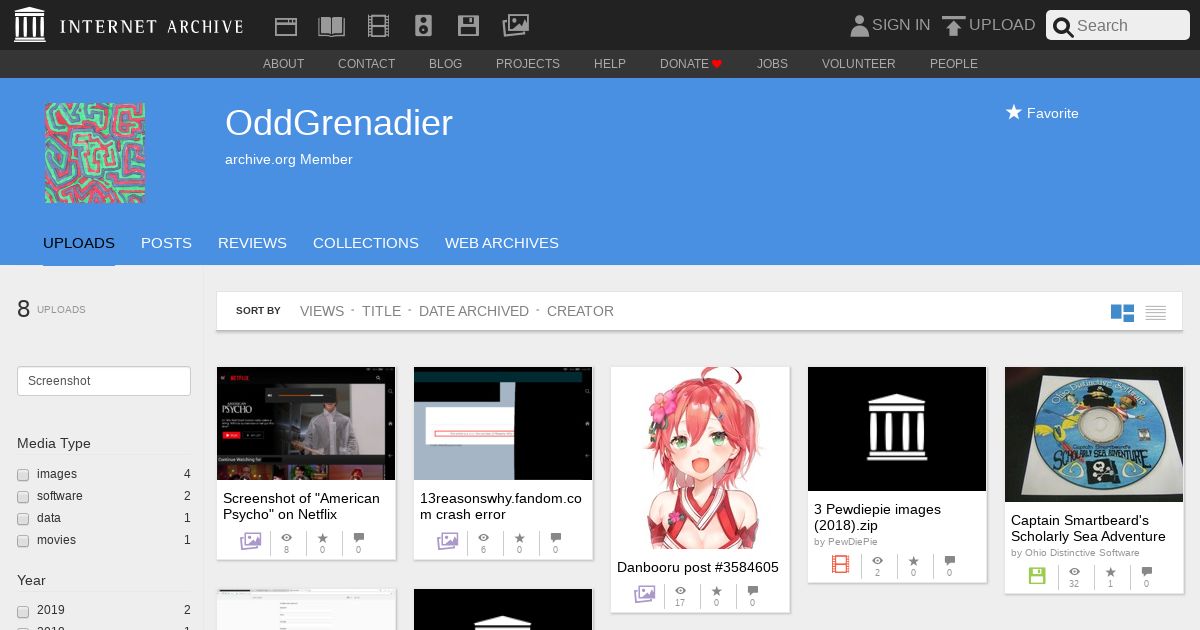Click favorites star on 13reasonswhy card

(x=519, y=537)
